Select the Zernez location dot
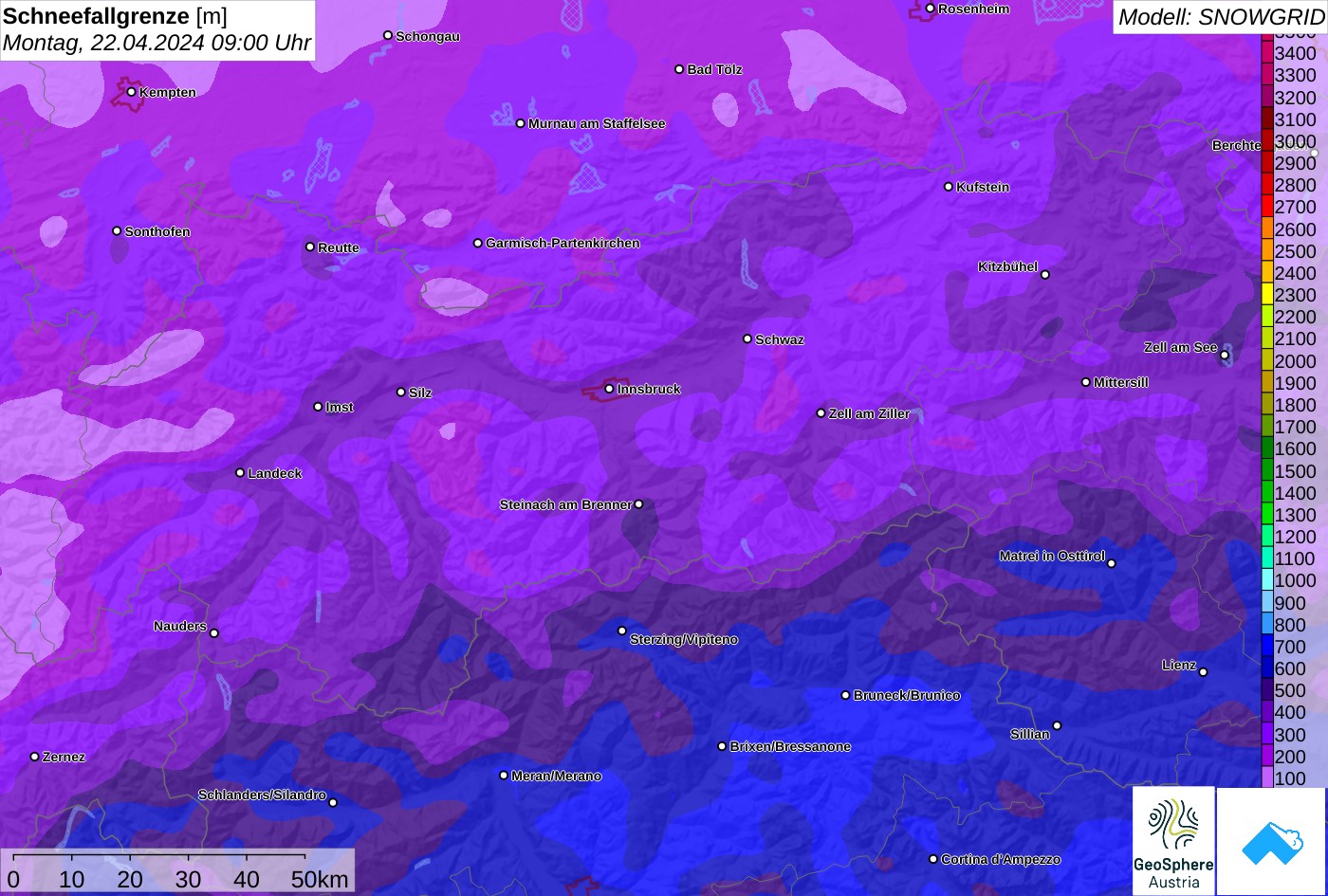This screenshot has width=1328, height=896. click(35, 757)
